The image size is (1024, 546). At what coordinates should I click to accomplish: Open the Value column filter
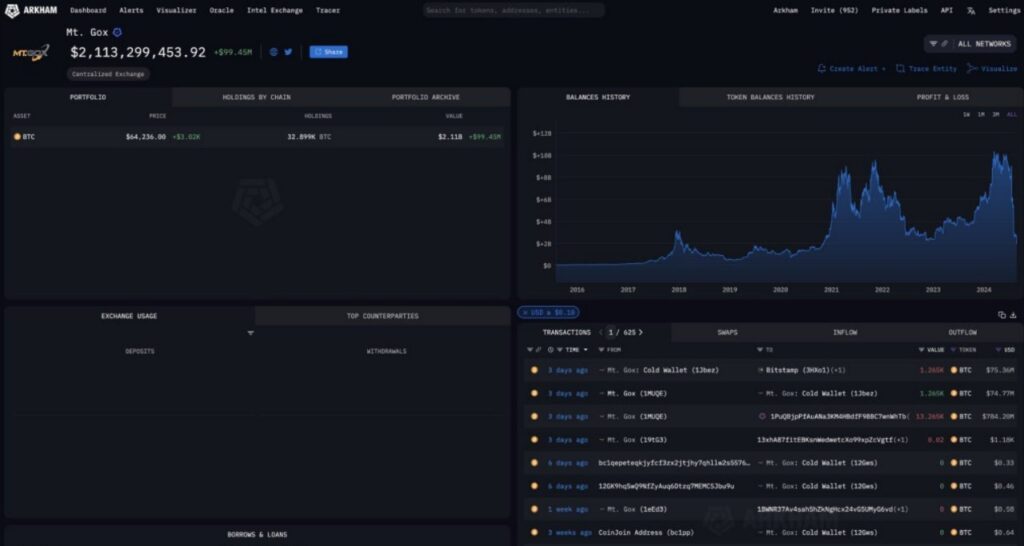click(x=921, y=350)
